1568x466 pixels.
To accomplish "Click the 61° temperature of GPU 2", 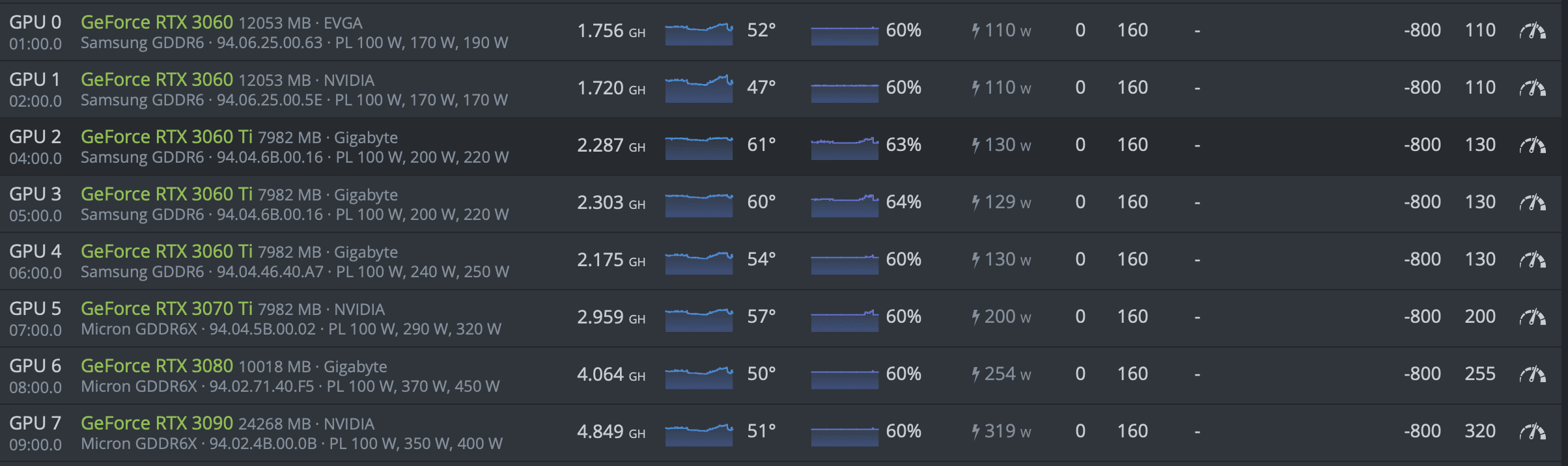I will point(761,144).
